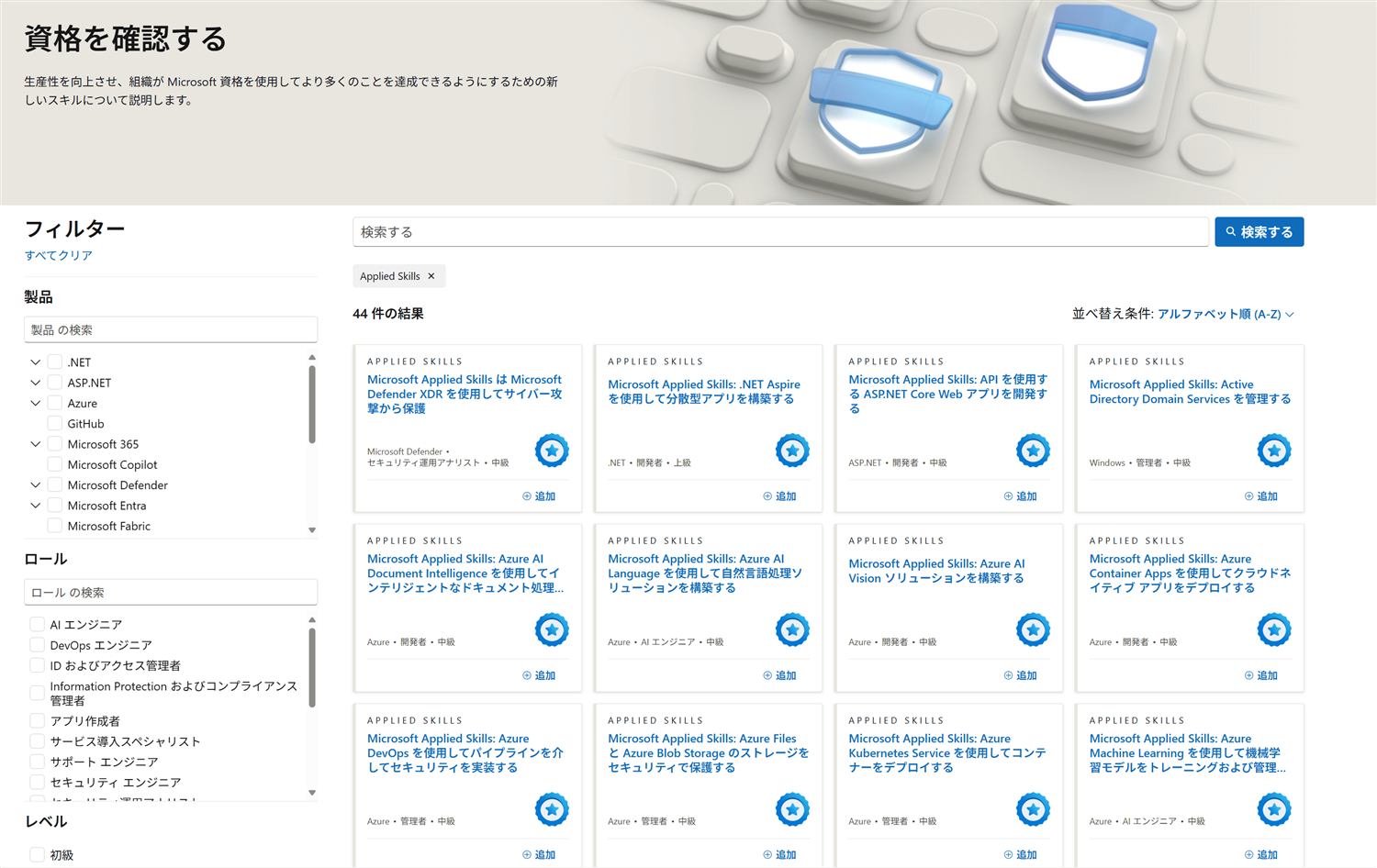The width and height of the screenshot is (1377, 868).
Task: Open Azure Container Apps credential title link
Action: tap(1190, 573)
